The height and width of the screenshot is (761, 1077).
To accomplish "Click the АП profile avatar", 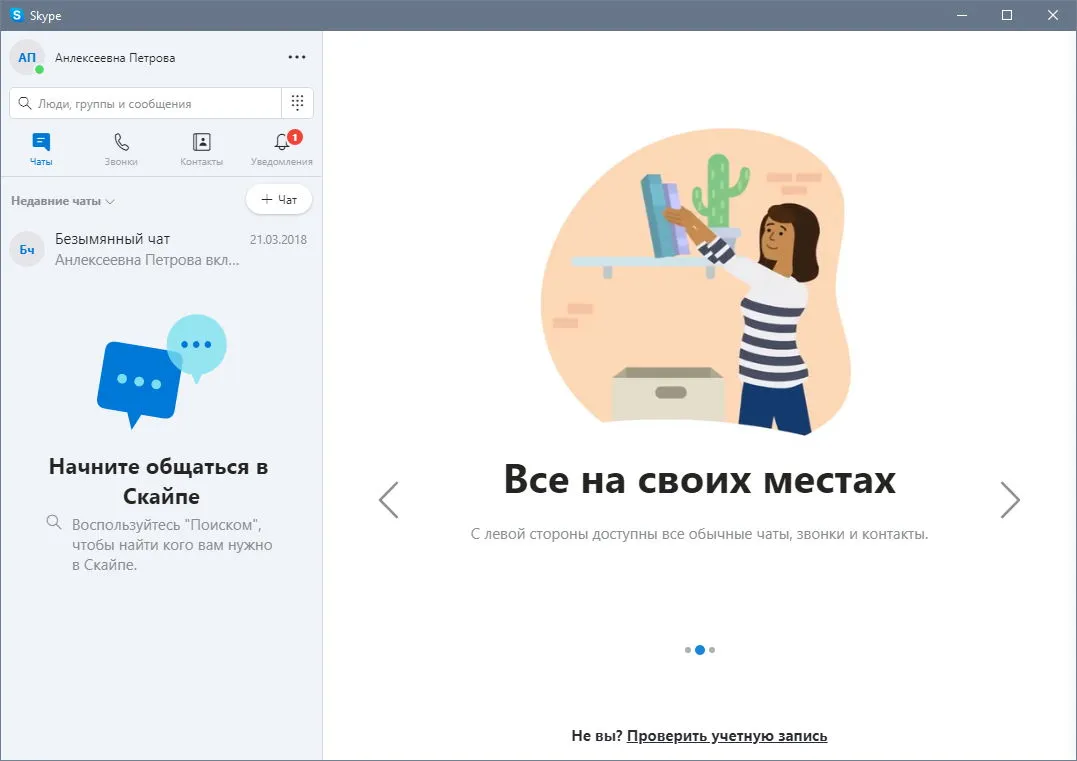I will pos(27,58).
